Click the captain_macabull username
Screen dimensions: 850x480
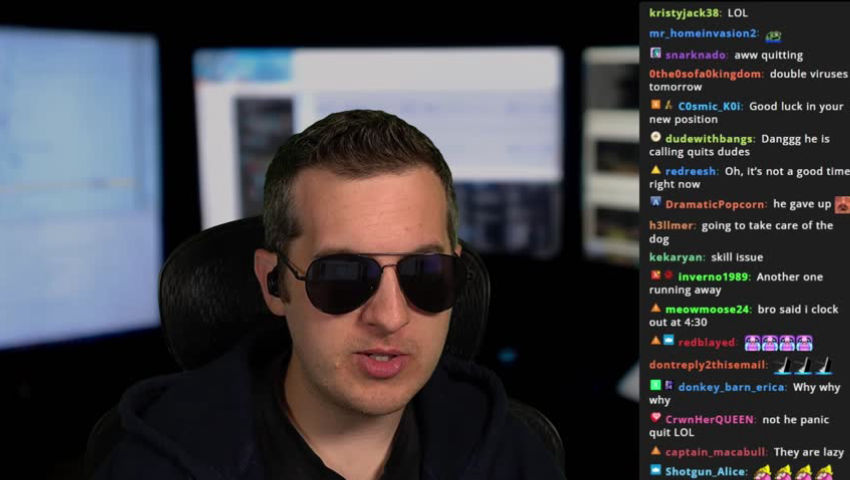[716, 452]
